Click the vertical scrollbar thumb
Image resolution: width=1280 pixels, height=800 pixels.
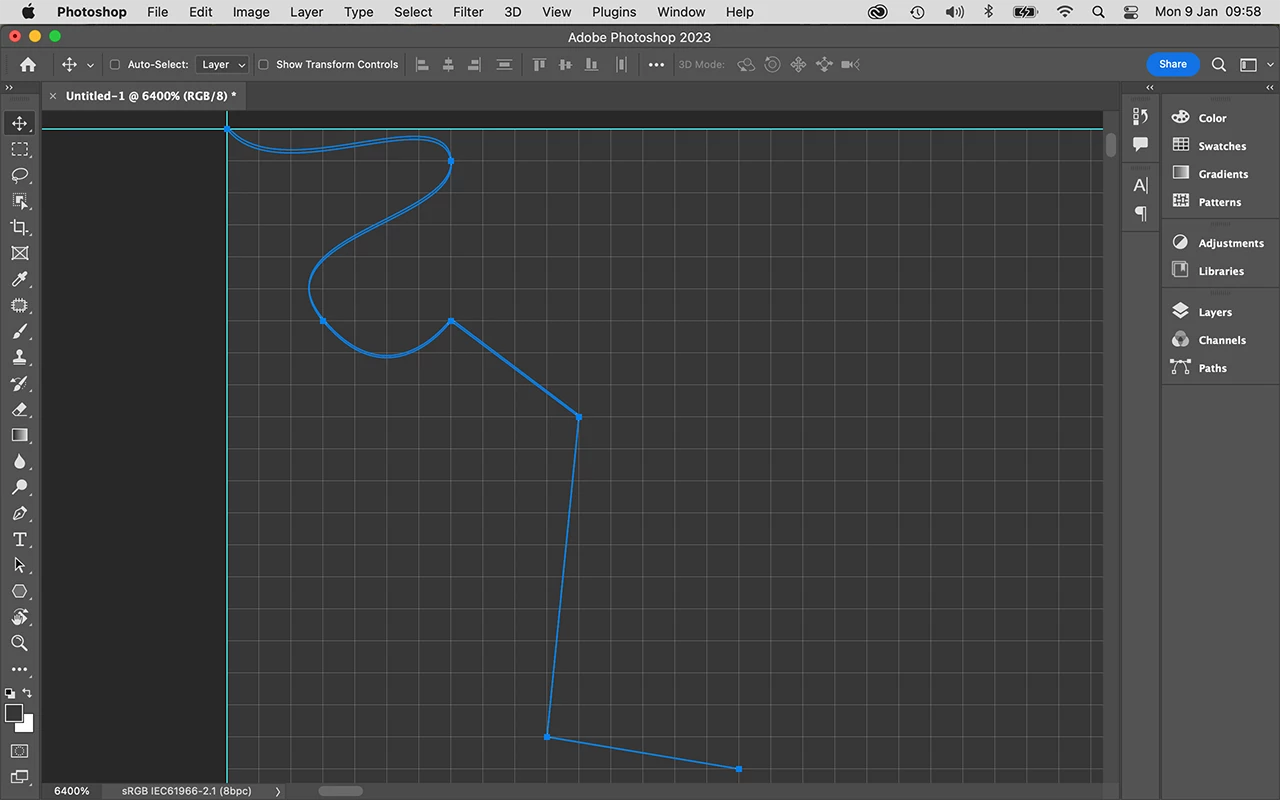pos(1111,145)
